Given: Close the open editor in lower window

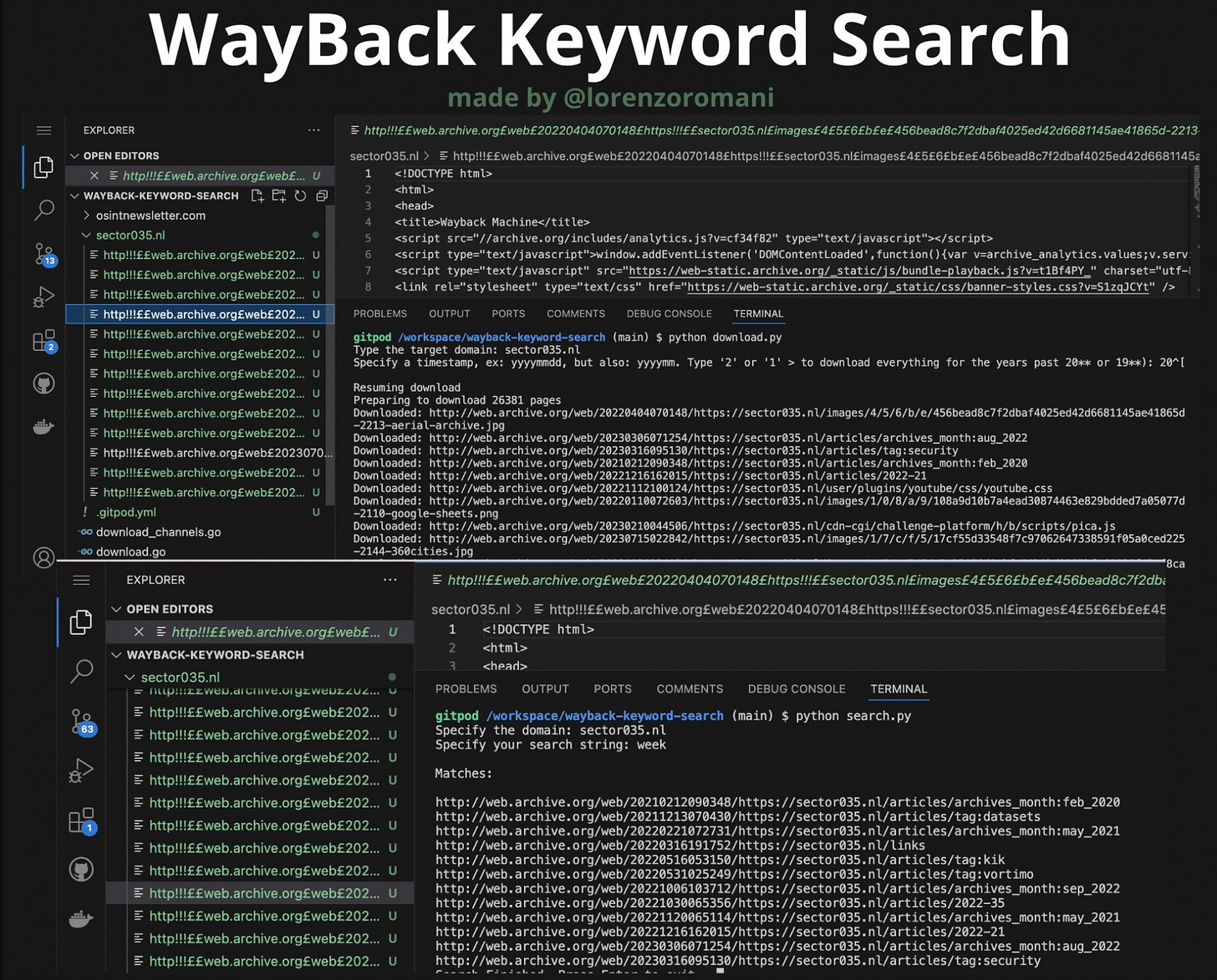Looking at the screenshot, I should (139, 632).
